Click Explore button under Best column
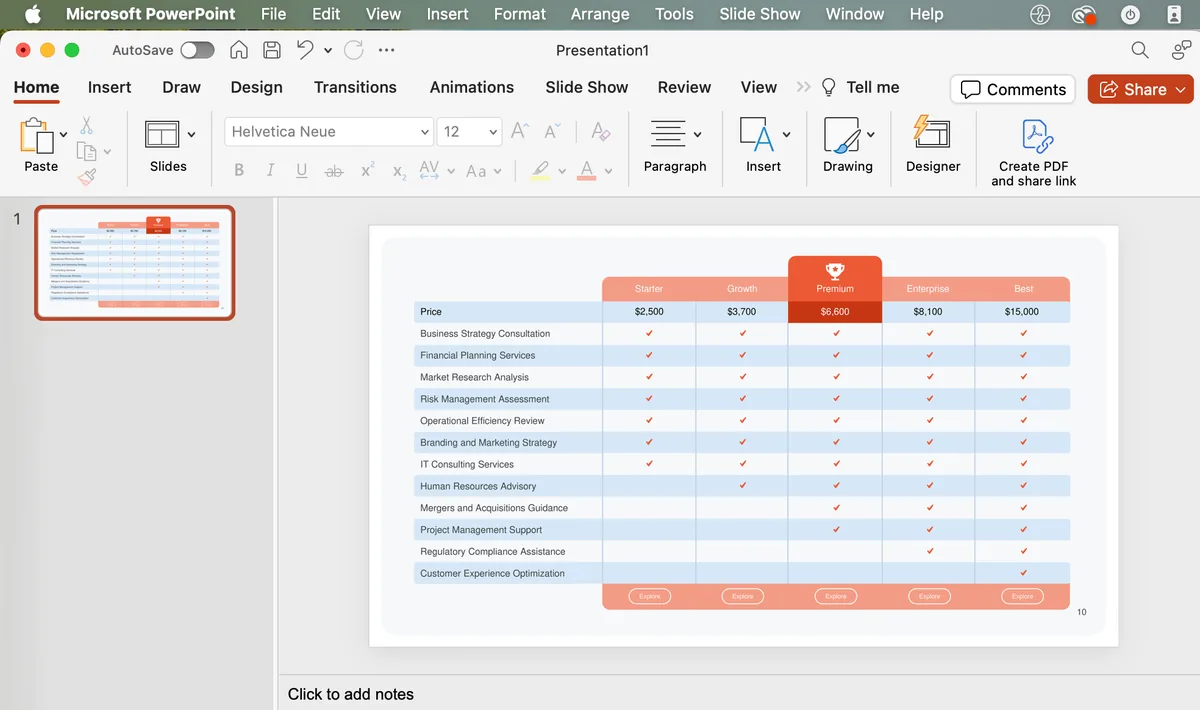Screen dimensions: 1200x710 (x=1022, y=596)
